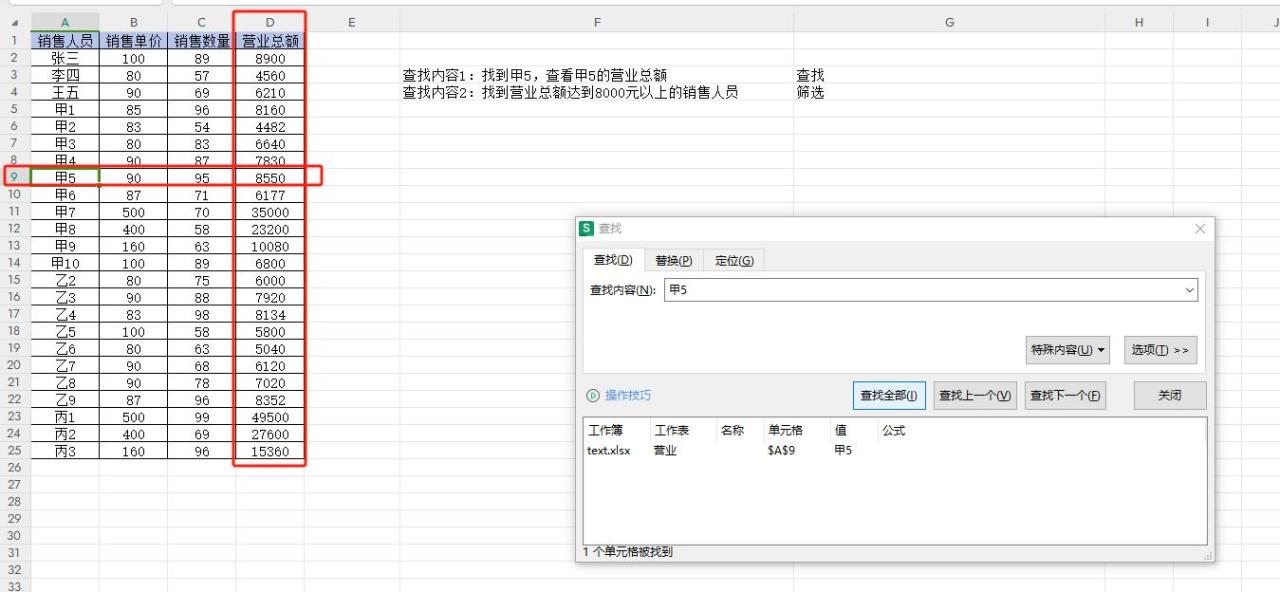Select the 35000 total cell
Viewport: 1280px width, 592px height.
tap(270, 212)
